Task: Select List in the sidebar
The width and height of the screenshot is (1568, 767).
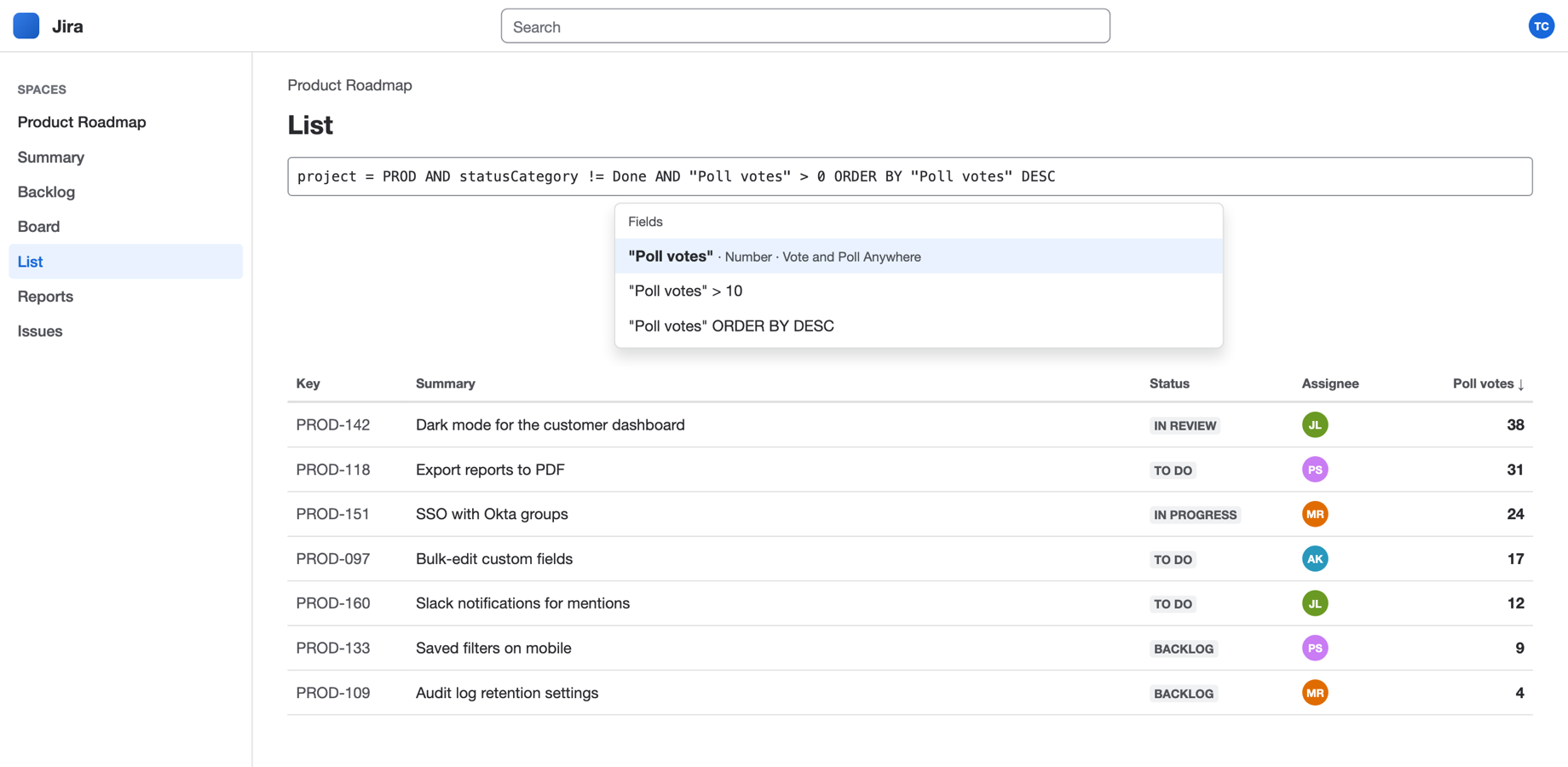Action: tap(125, 262)
